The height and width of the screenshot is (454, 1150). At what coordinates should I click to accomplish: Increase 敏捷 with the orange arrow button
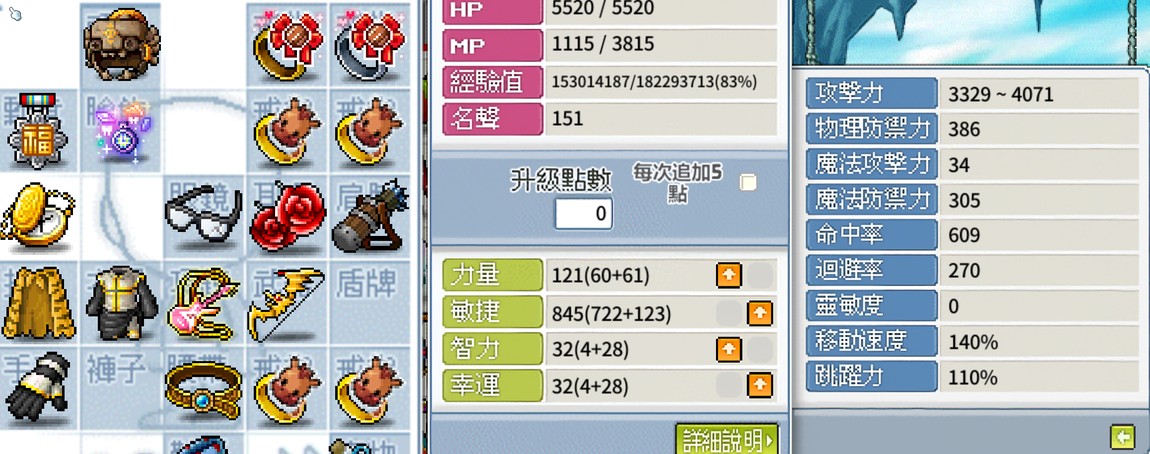(760, 313)
